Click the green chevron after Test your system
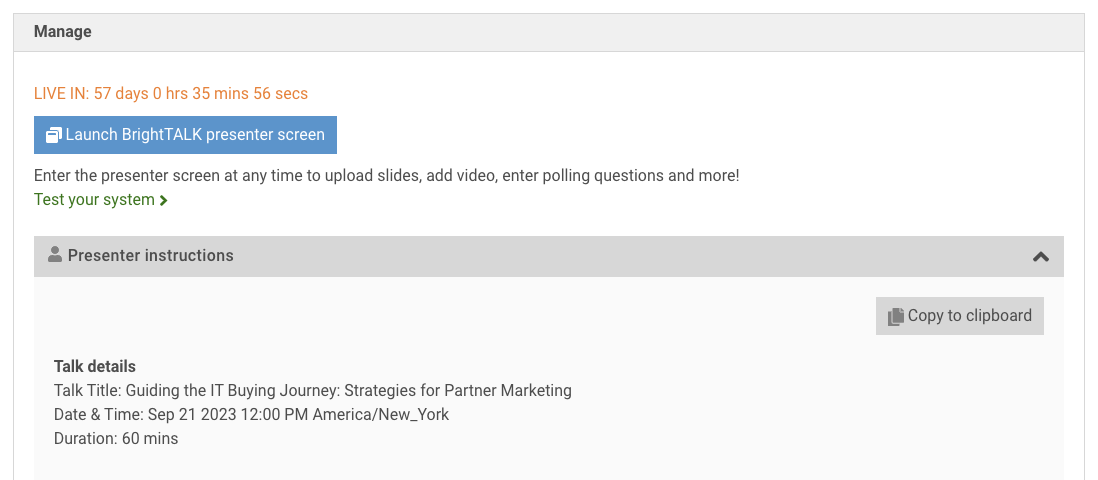 click(163, 201)
